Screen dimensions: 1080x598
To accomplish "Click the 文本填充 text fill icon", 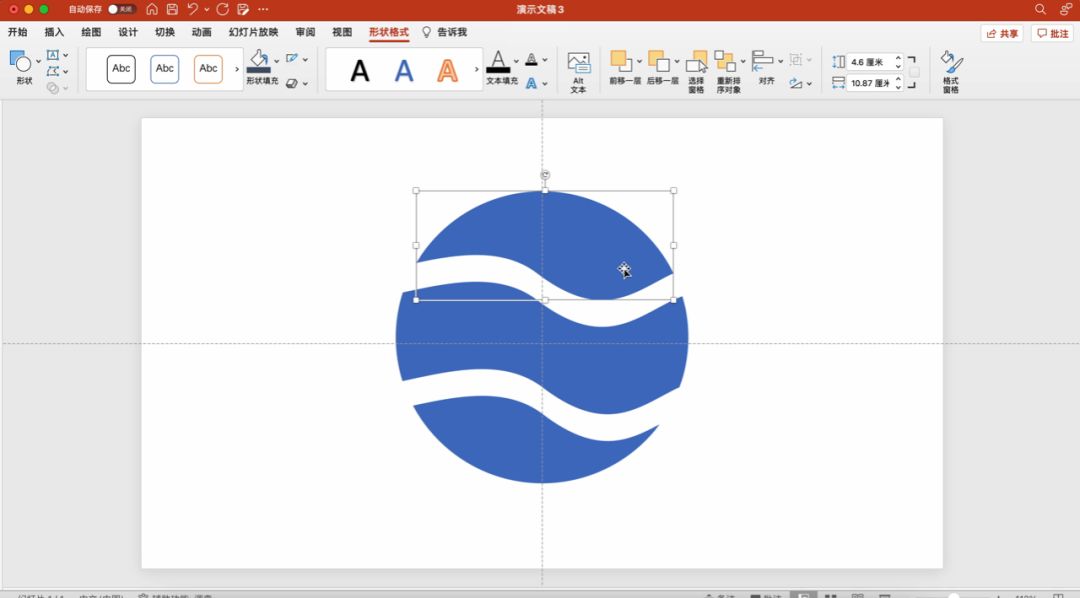I will coord(499,61).
